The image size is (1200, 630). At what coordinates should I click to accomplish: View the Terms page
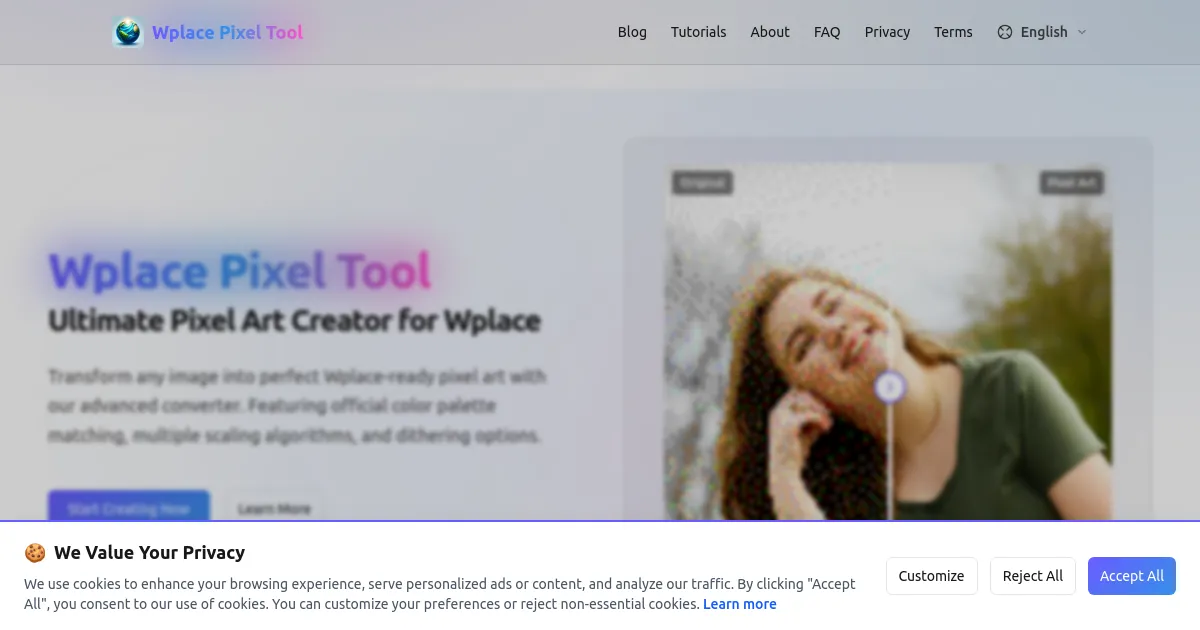pos(953,32)
